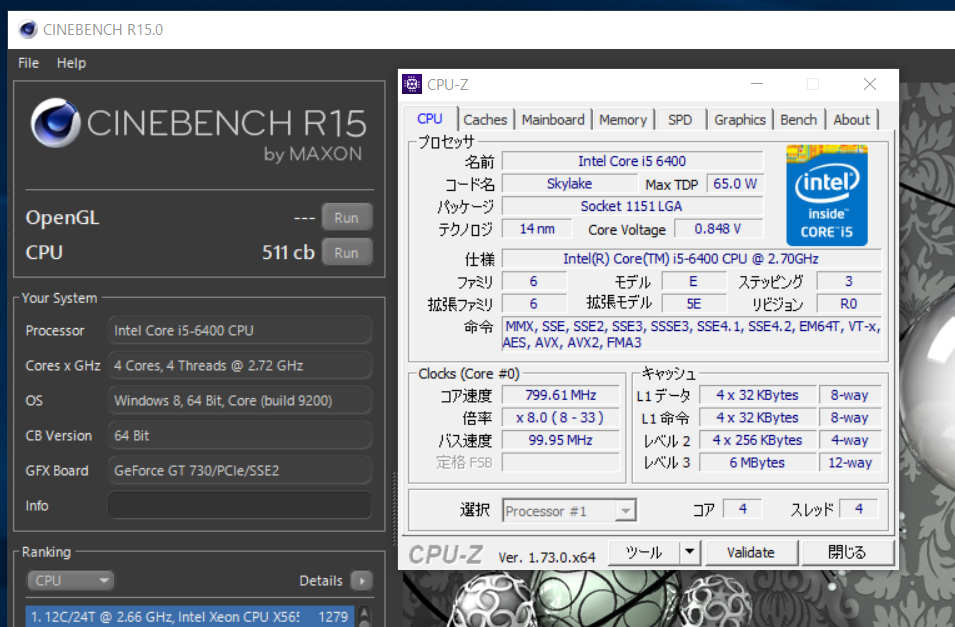Click the GFX Board GeForce GT 730 field
The width and height of the screenshot is (955, 627).
[239, 471]
